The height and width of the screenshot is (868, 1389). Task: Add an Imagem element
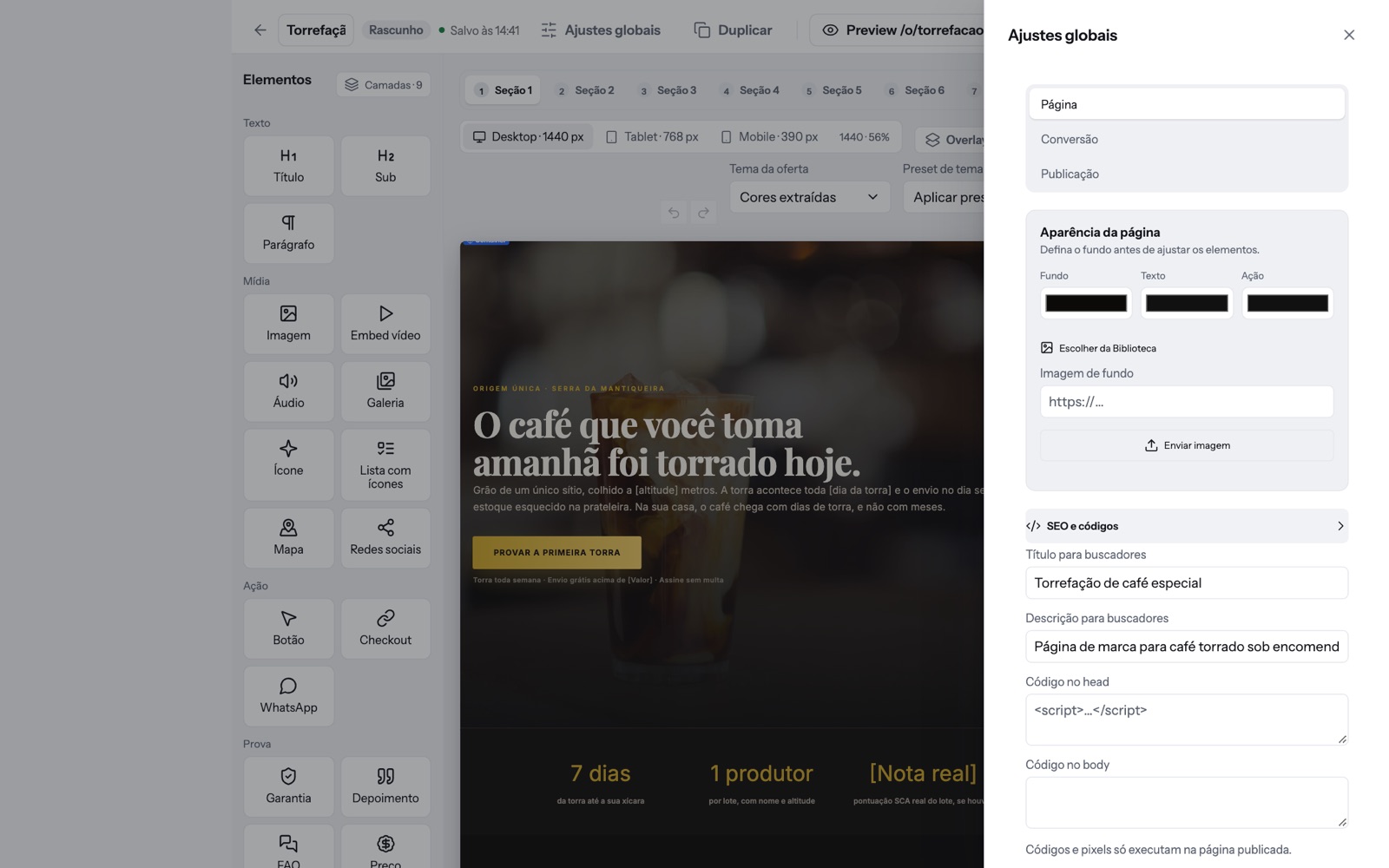(x=288, y=324)
